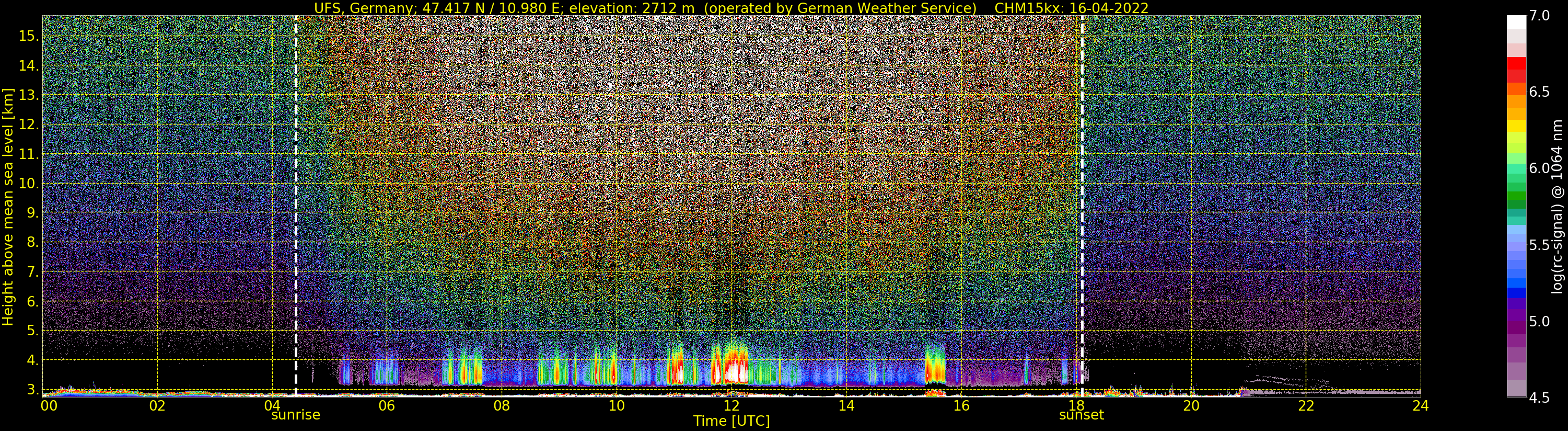This screenshot has height=431, width=1568.
Task: Click the height tick label "15."
Action: (x=29, y=36)
